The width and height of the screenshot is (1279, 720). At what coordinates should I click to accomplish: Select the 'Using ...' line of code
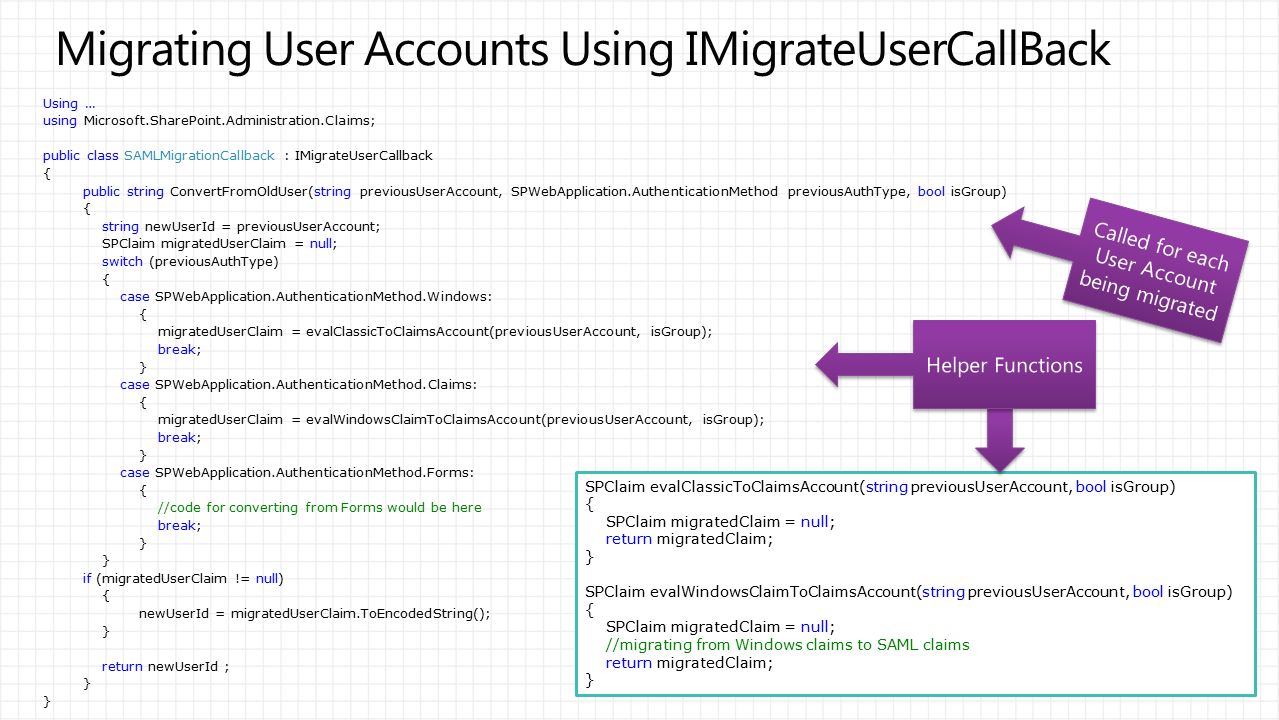[x=69, y=103]
